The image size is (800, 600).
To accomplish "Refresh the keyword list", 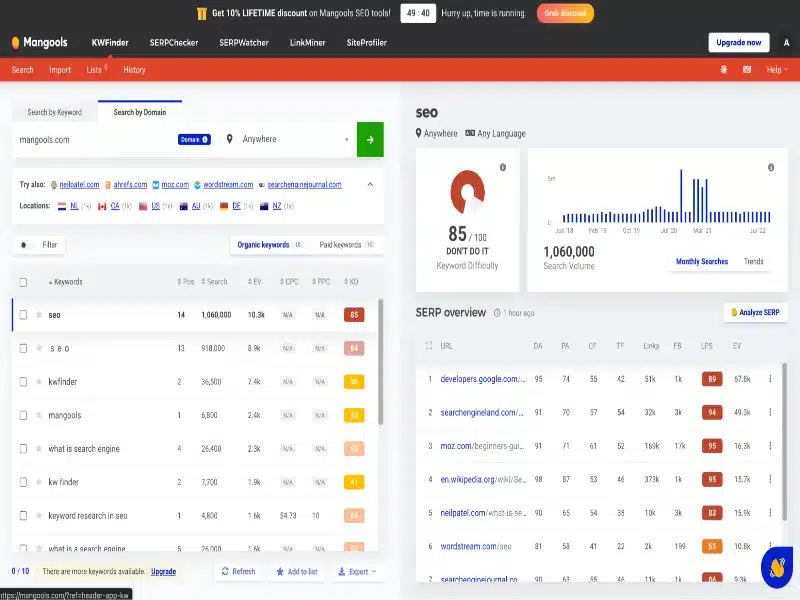I will click(239, 571).
